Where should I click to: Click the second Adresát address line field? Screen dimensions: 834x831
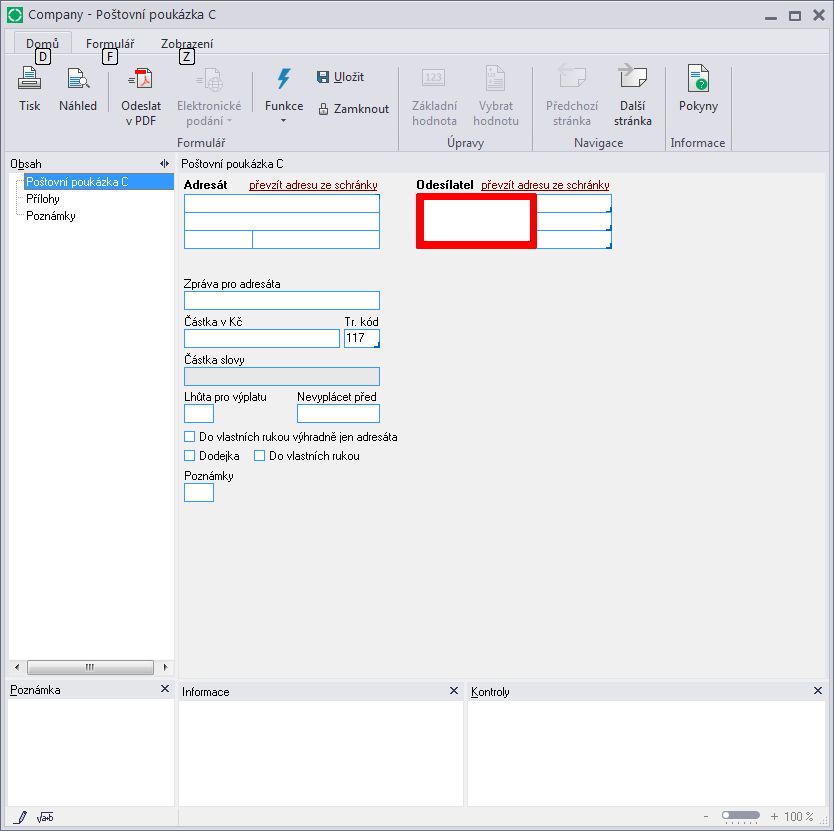tap(282, 221)
